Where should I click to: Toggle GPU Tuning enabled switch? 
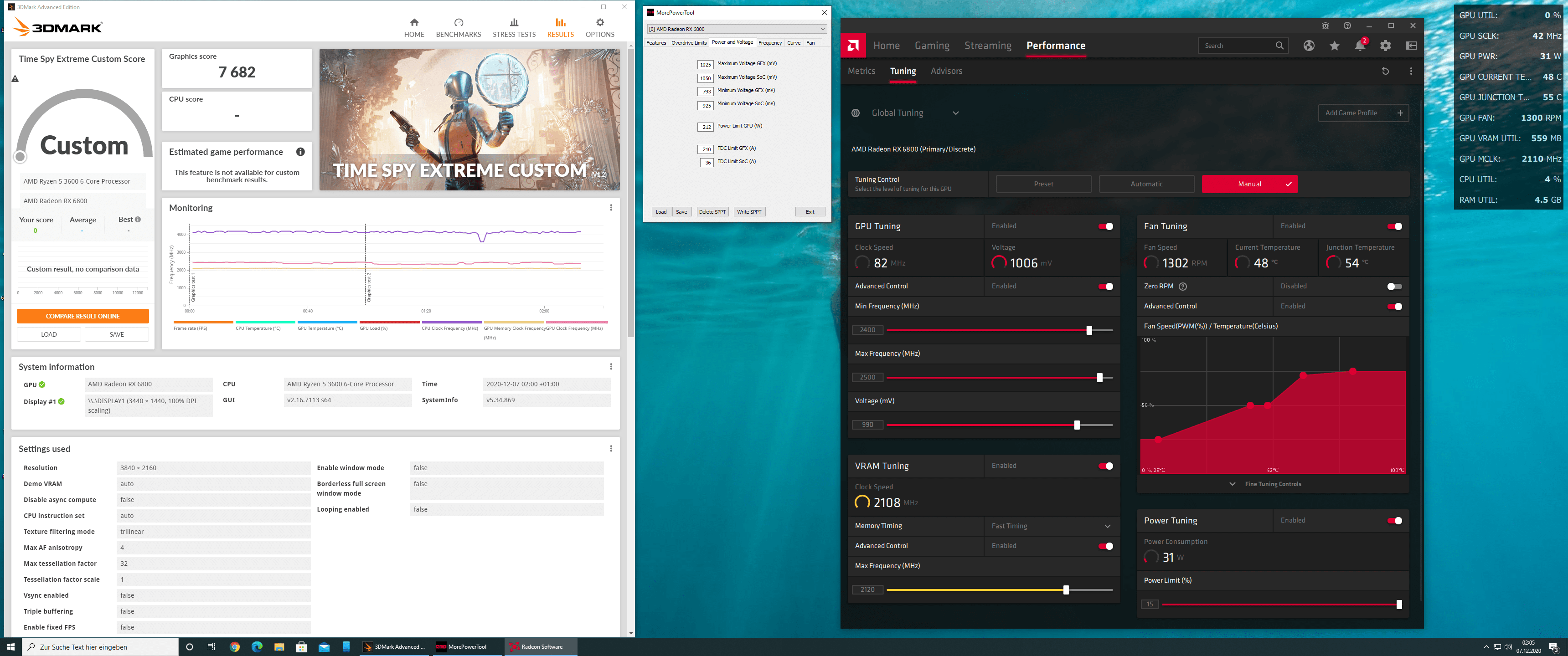[1105, 226]
